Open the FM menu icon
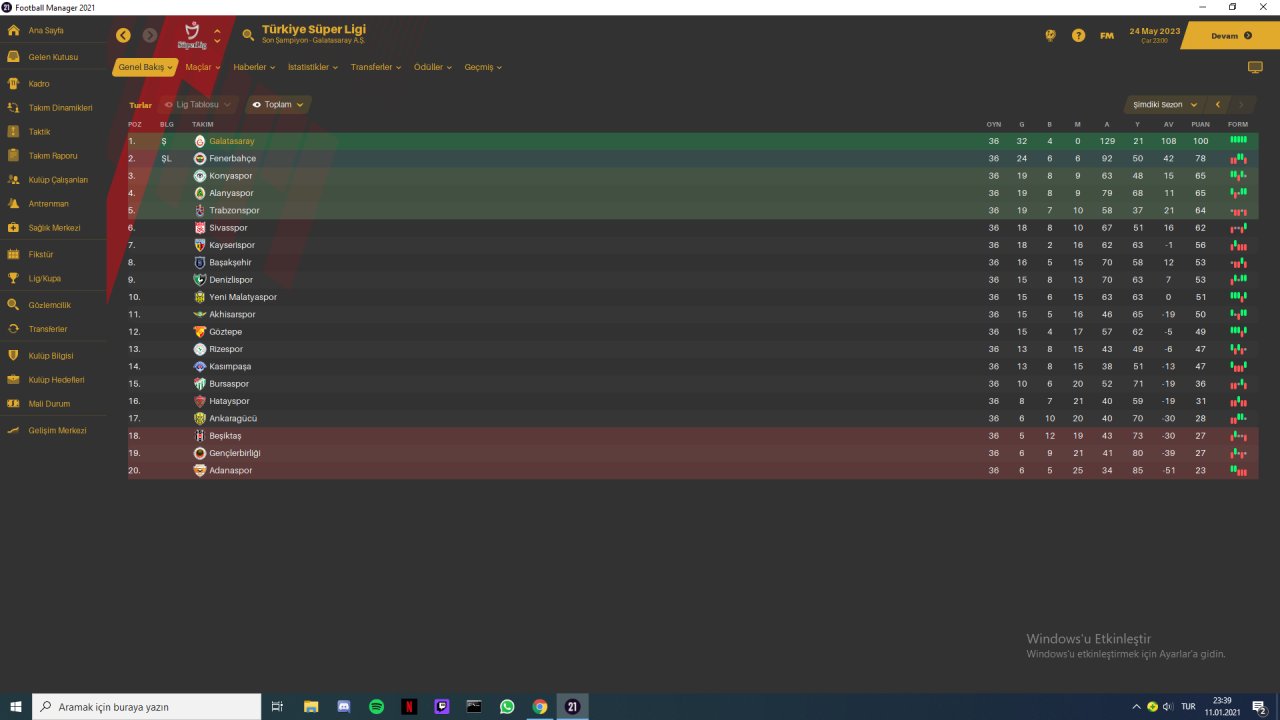 coord(1107,36)
